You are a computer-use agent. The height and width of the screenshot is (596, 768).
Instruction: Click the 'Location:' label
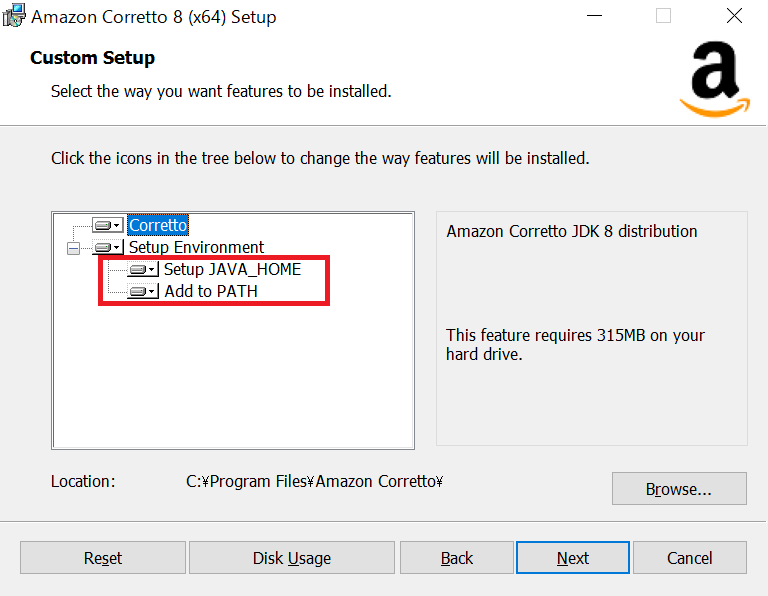tap(83, 481)
